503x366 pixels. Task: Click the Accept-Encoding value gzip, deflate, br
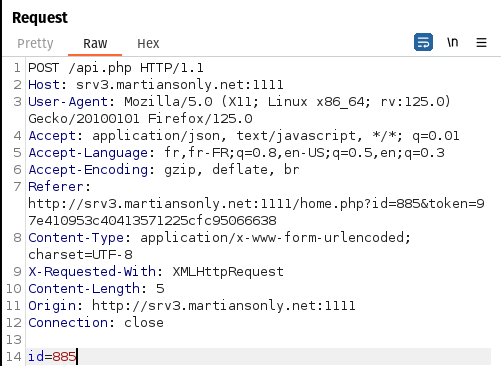[x=232, y=170]
